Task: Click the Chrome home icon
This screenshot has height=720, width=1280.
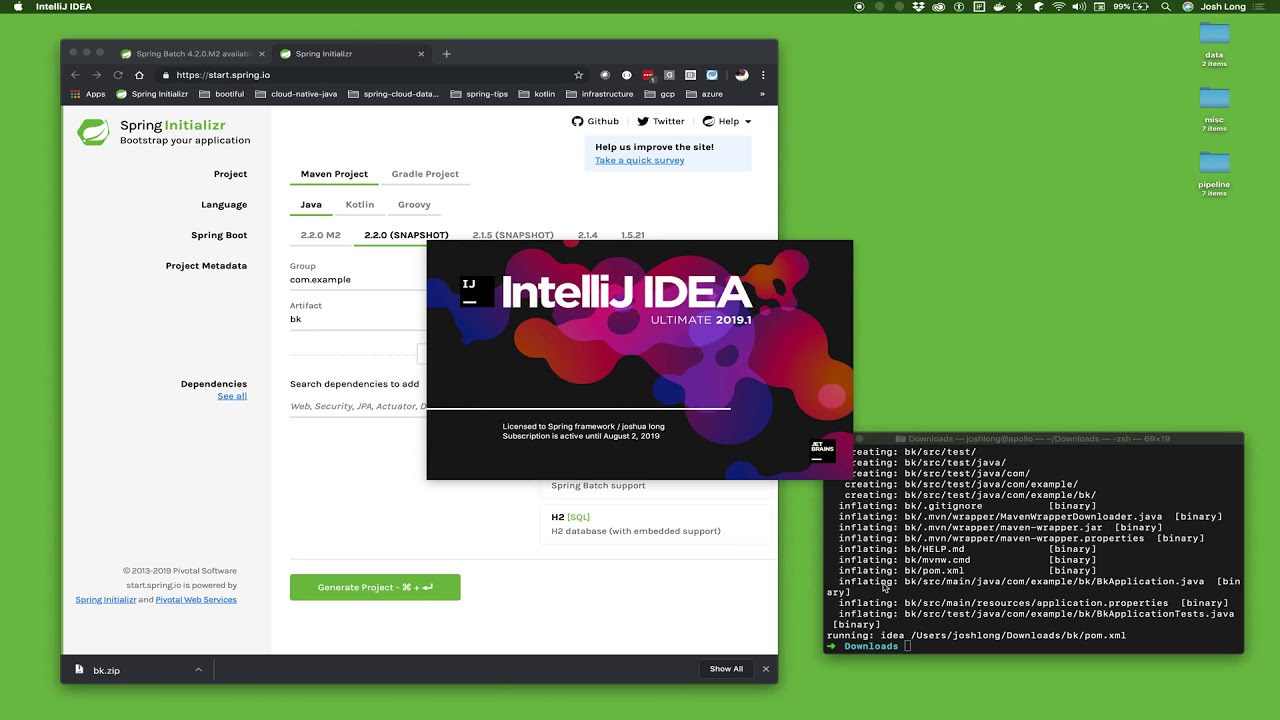Action: point(139,75)
